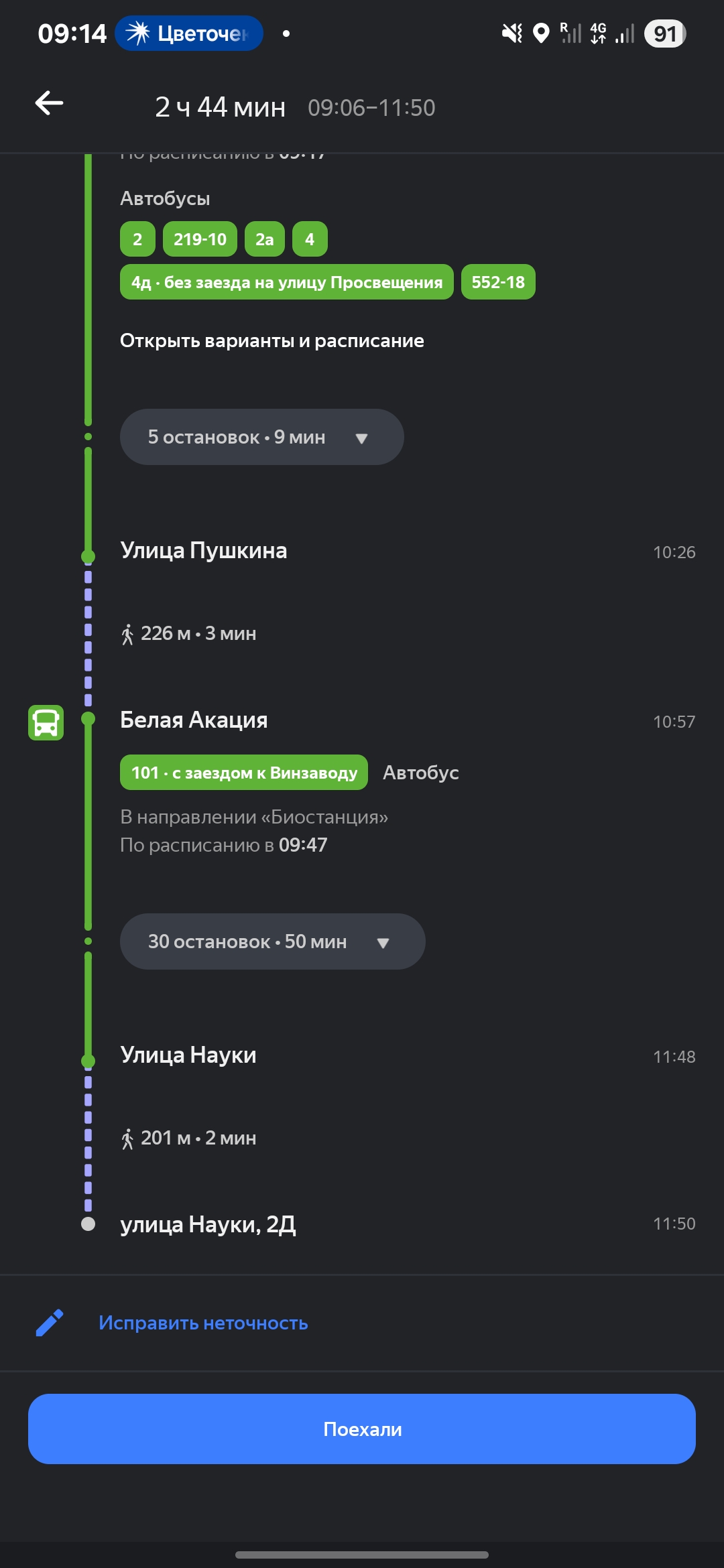Select bus route 2а badge
Image resolution: width=724 pixels, height=1568 pixels.
(x=265, y=239)
